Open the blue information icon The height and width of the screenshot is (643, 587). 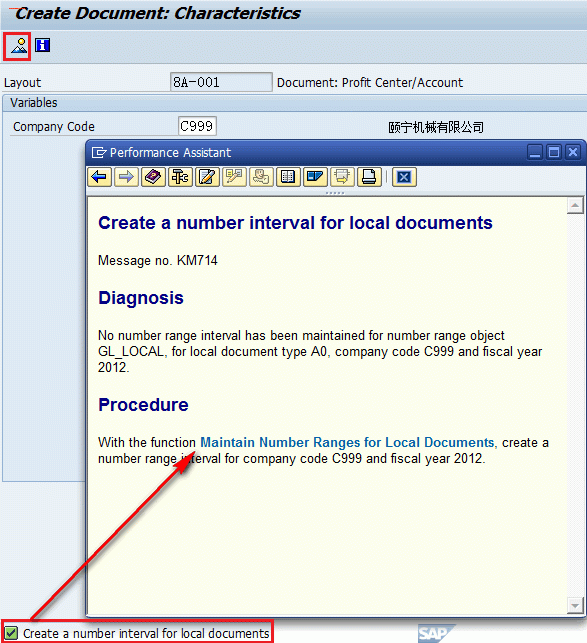click(x=43, y=45)
